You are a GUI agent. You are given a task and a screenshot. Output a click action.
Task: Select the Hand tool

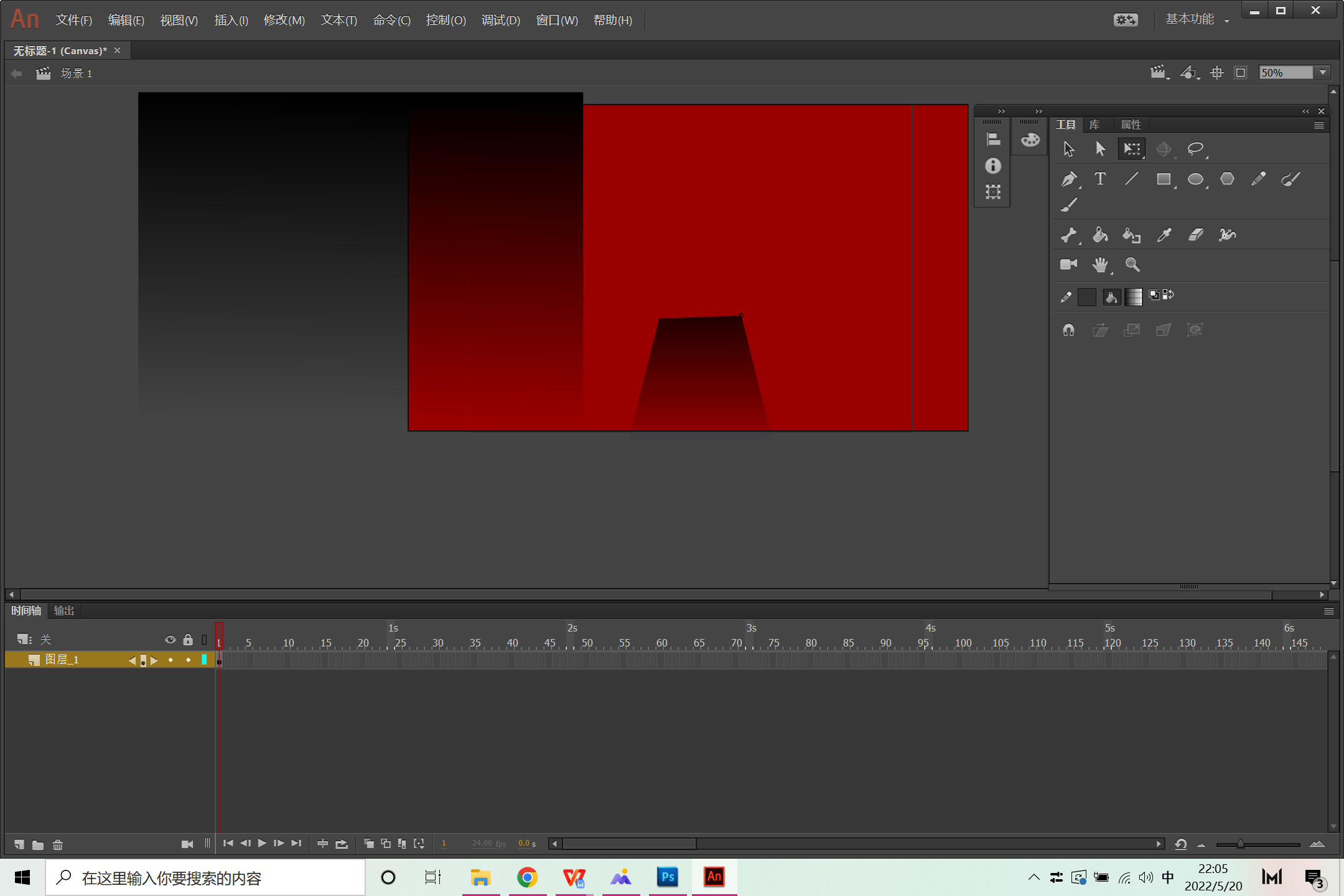coord(1100,264)
